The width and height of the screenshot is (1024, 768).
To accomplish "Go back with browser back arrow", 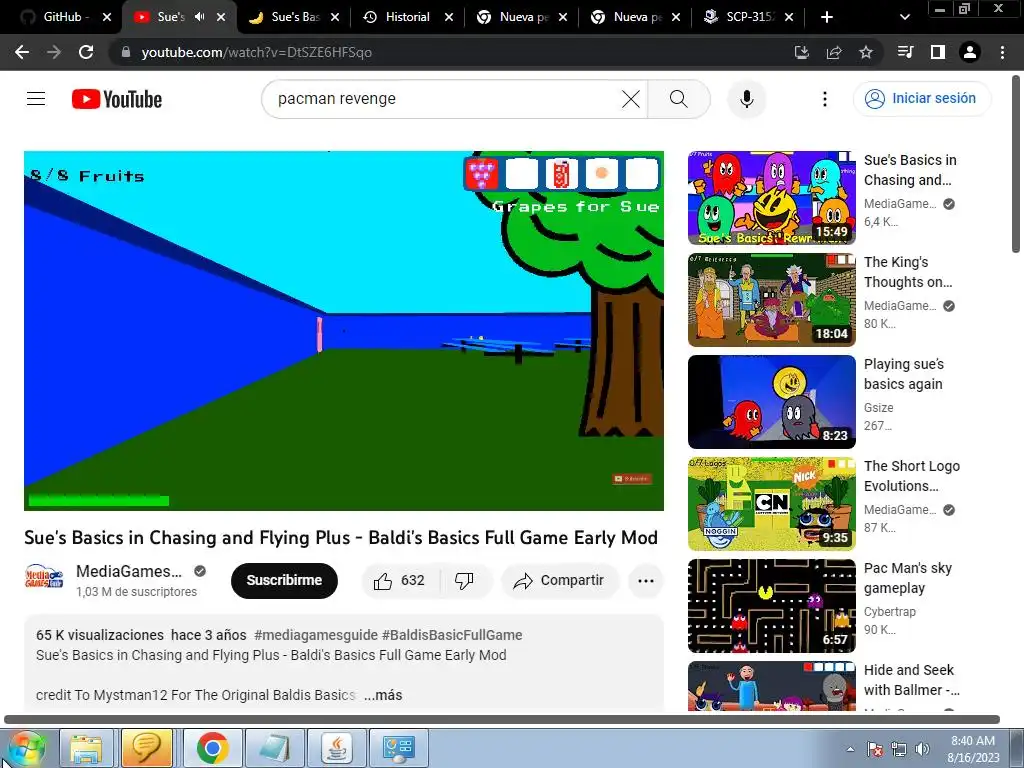I will 22,52.
